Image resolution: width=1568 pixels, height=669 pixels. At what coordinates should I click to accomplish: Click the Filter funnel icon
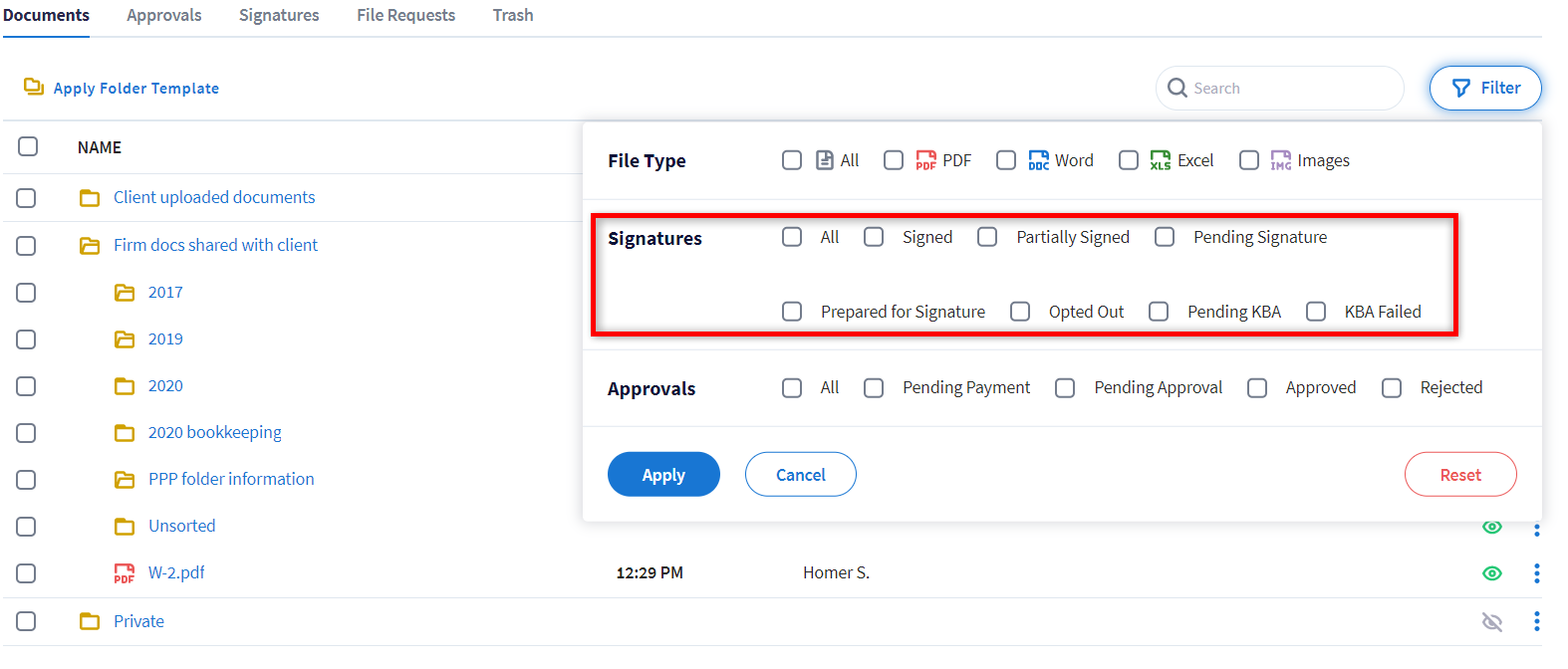[1459, 88]
